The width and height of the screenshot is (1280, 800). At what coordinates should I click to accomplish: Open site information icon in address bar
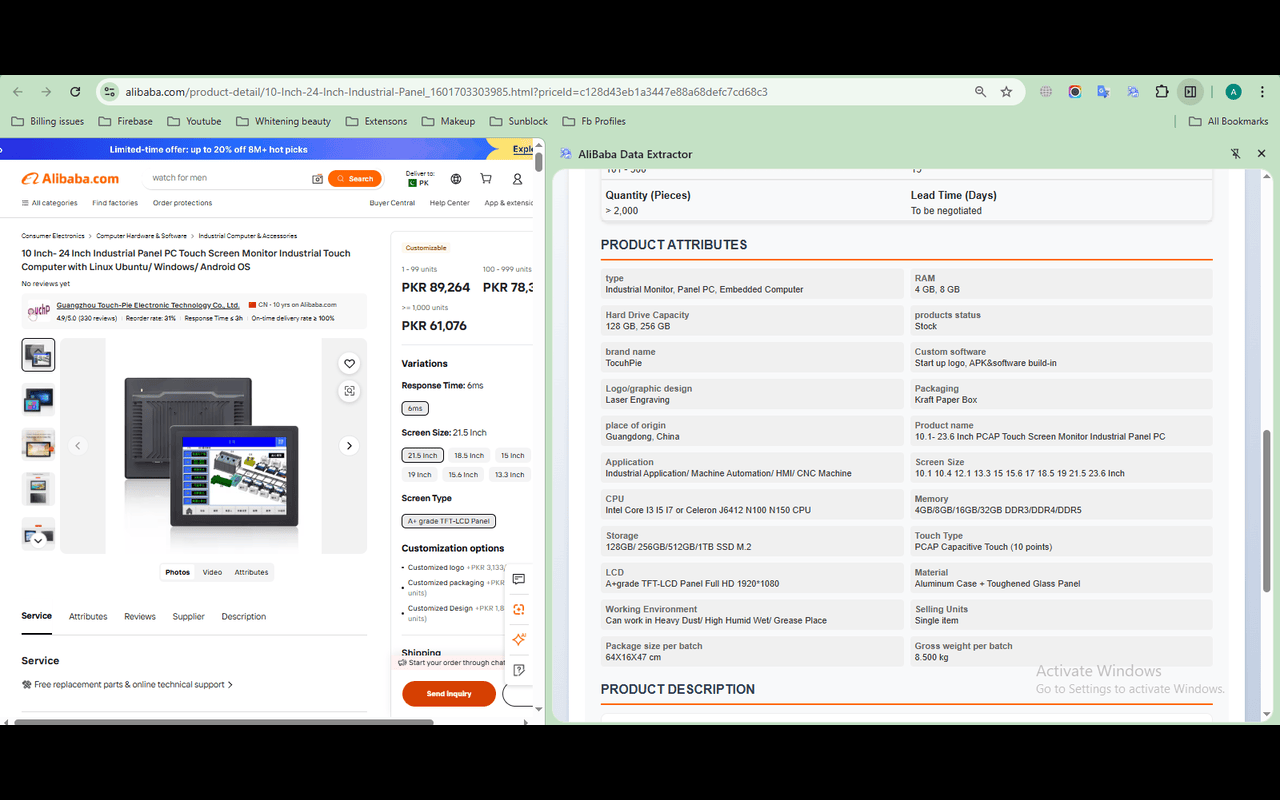[x=110, y=91]
